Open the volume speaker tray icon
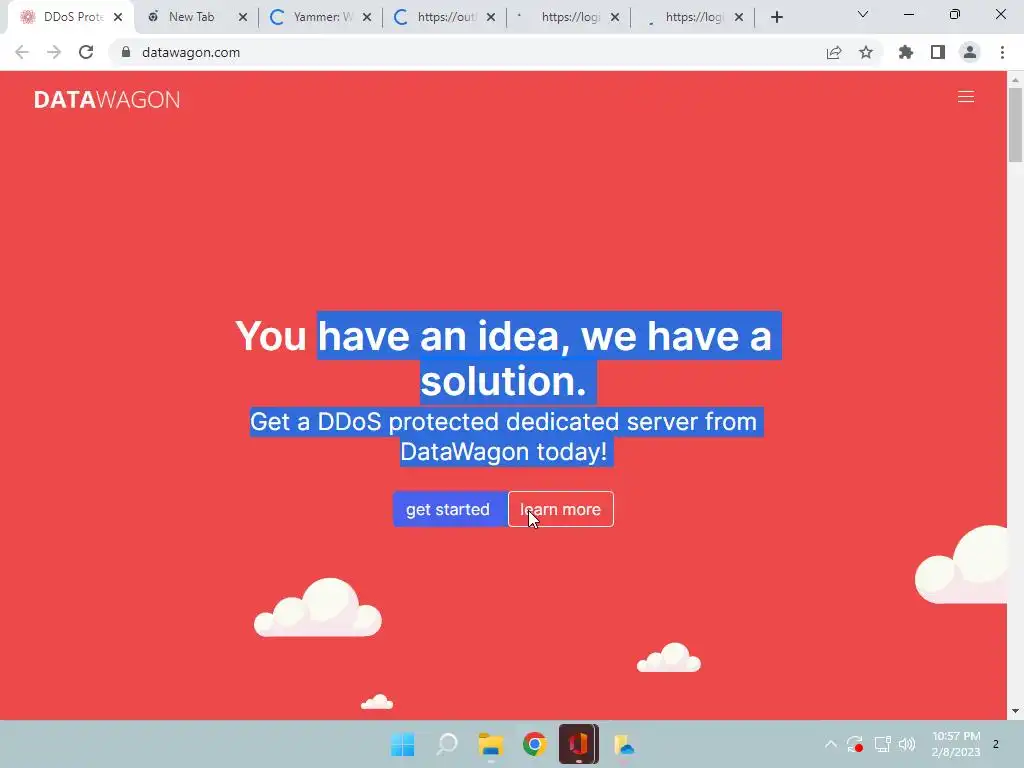This screenshot has width=1024, height=768. [x=907, y=744]
